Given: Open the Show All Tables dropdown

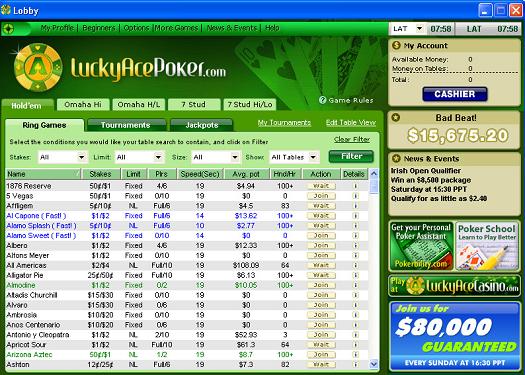Looking at the screenshot, I should (294, 157).
